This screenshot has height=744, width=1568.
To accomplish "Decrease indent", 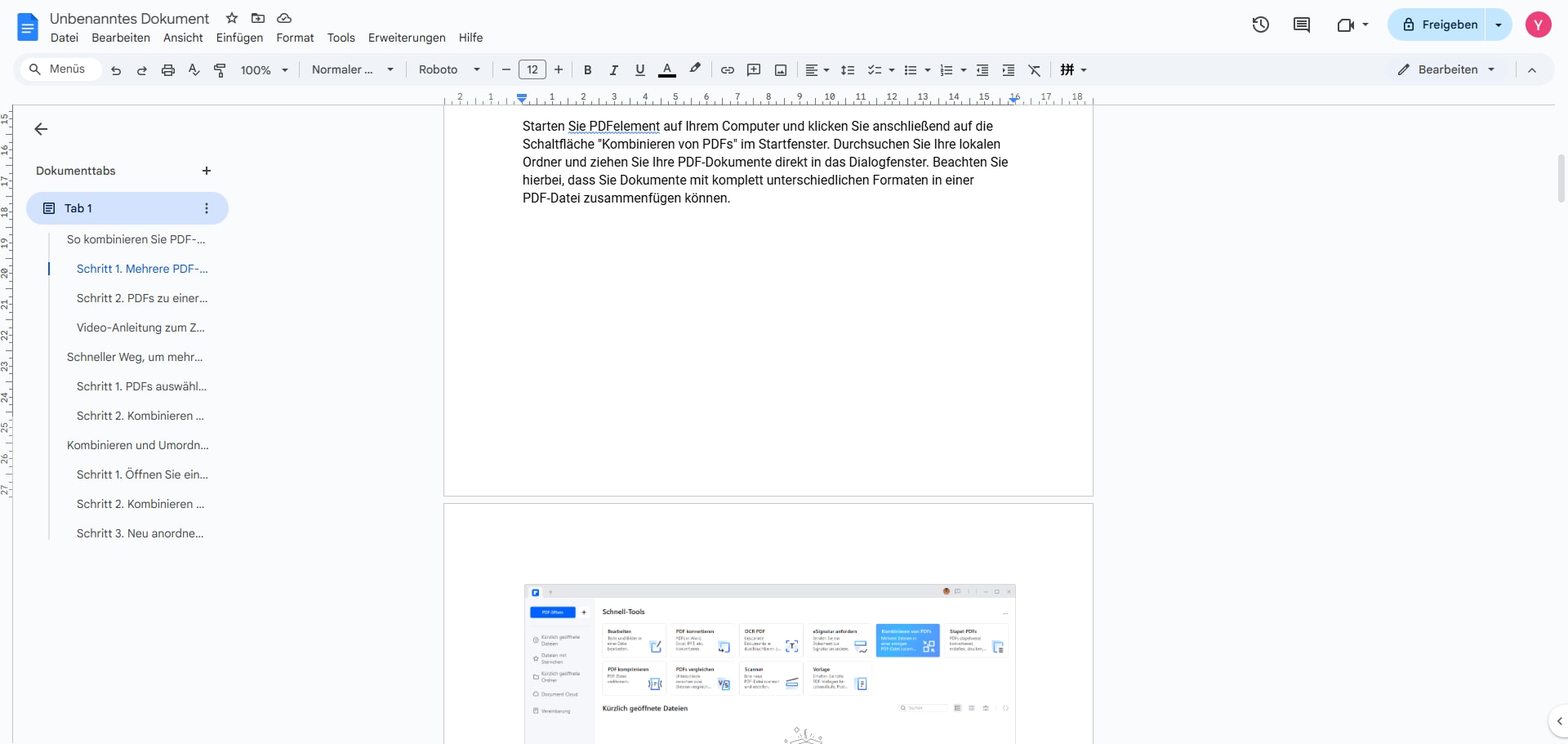I will tap(982, 70).
